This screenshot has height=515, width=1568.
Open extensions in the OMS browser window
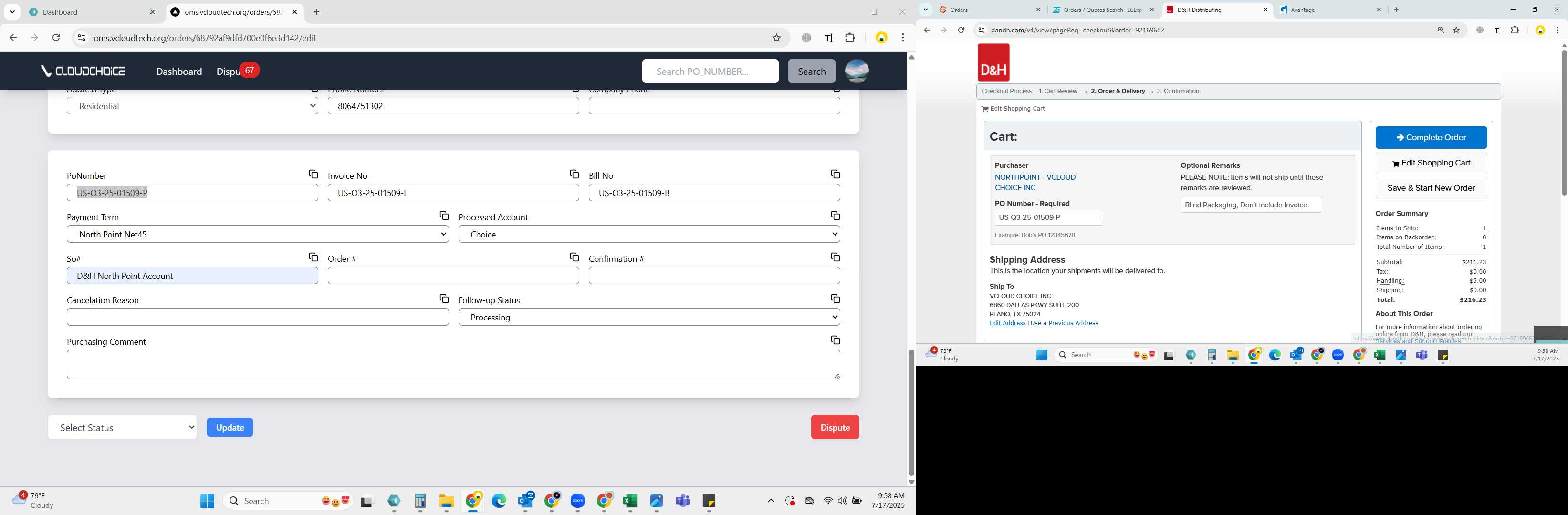[x=850, y=38]
